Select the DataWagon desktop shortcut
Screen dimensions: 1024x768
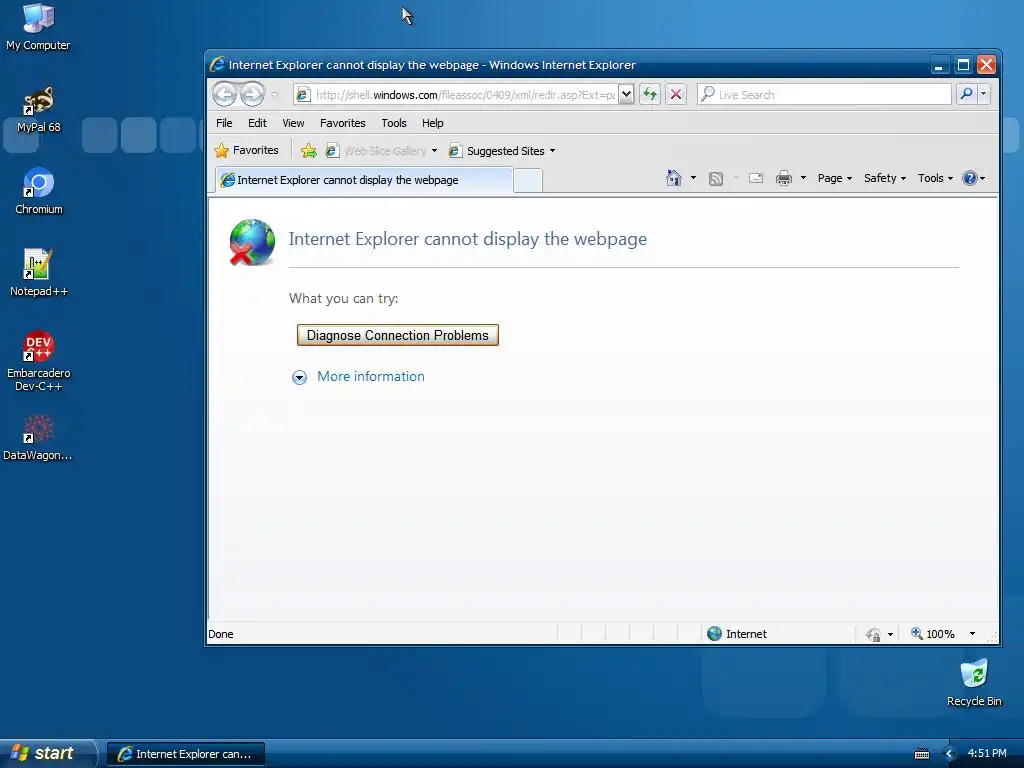39,438
